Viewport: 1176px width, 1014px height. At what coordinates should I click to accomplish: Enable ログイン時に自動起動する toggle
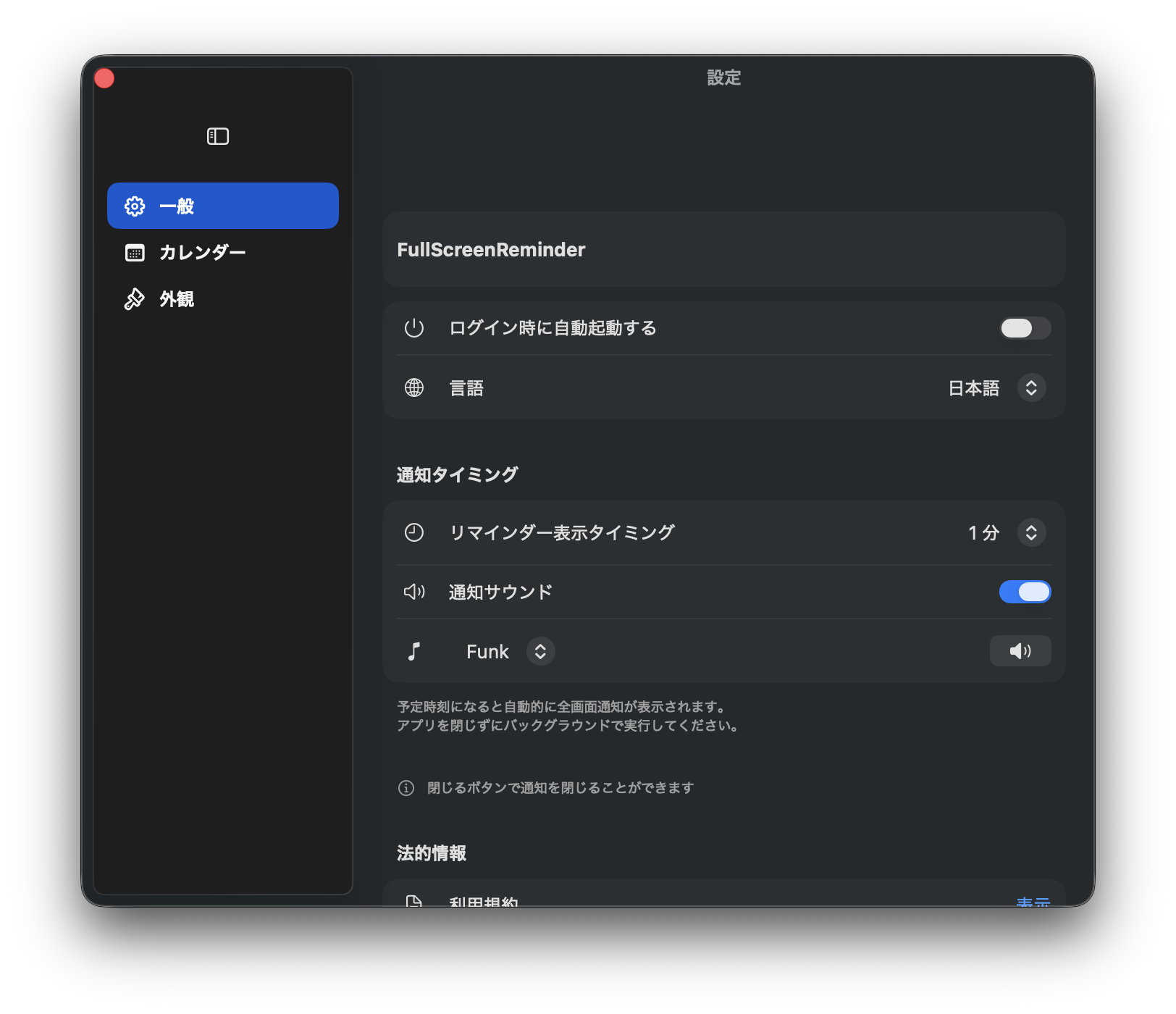(x=1024, y=328)
